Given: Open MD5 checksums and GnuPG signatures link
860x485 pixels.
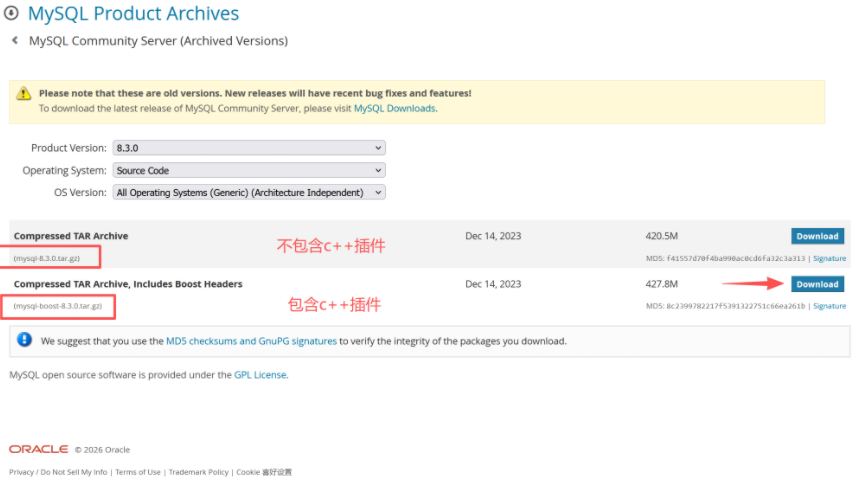Looking at the screenshot, I should coord(251,341).
